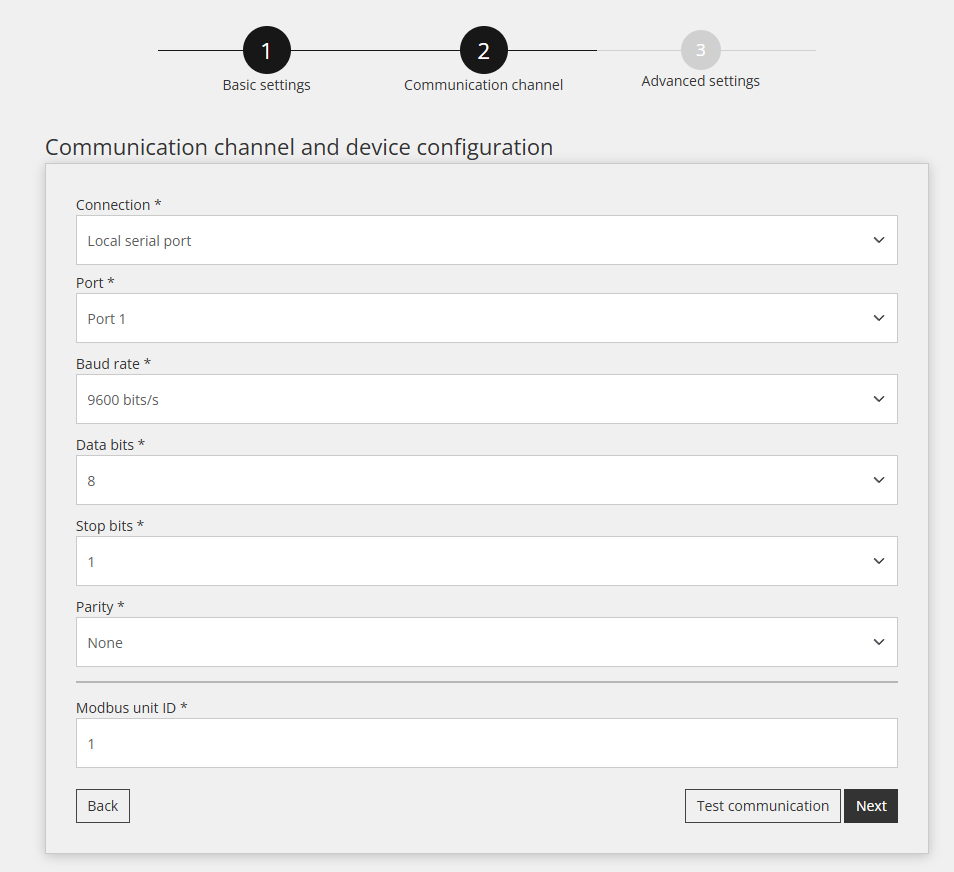This screenshot has height=872, width=954.
Task: Click the Test communication button
Action: coord(762,806)
